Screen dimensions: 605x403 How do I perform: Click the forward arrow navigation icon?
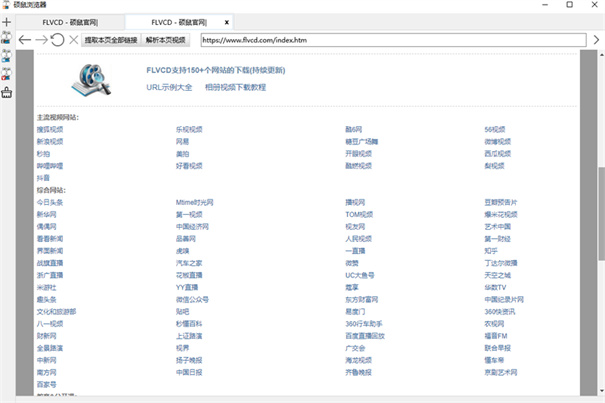coord(41,40)
